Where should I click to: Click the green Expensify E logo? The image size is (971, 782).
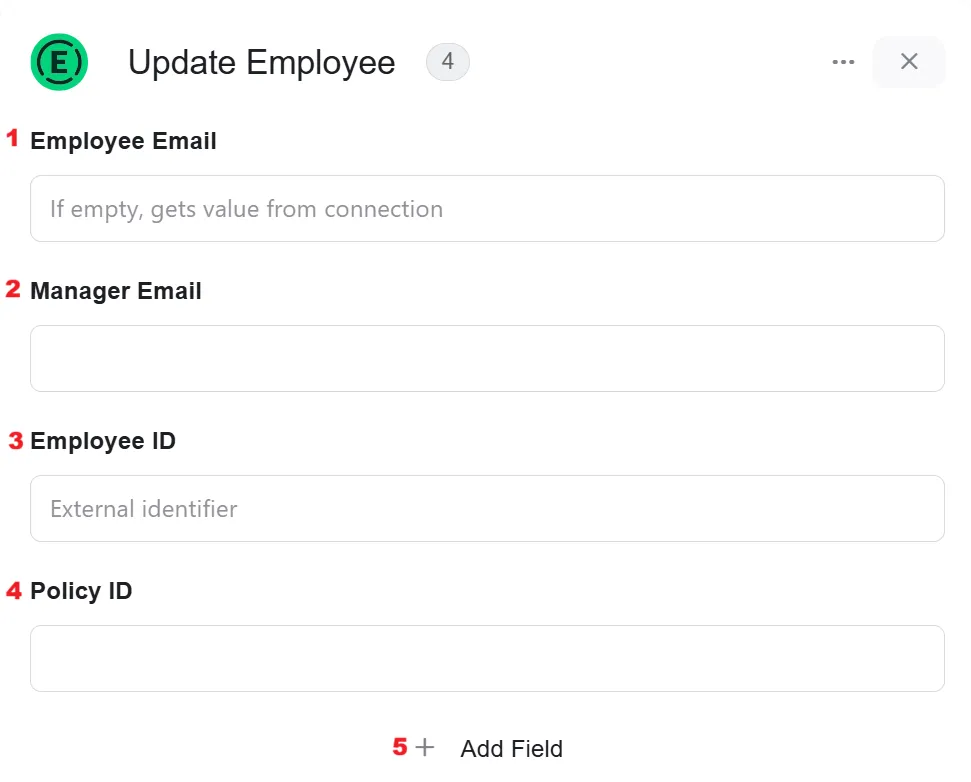tap(59, 62)
